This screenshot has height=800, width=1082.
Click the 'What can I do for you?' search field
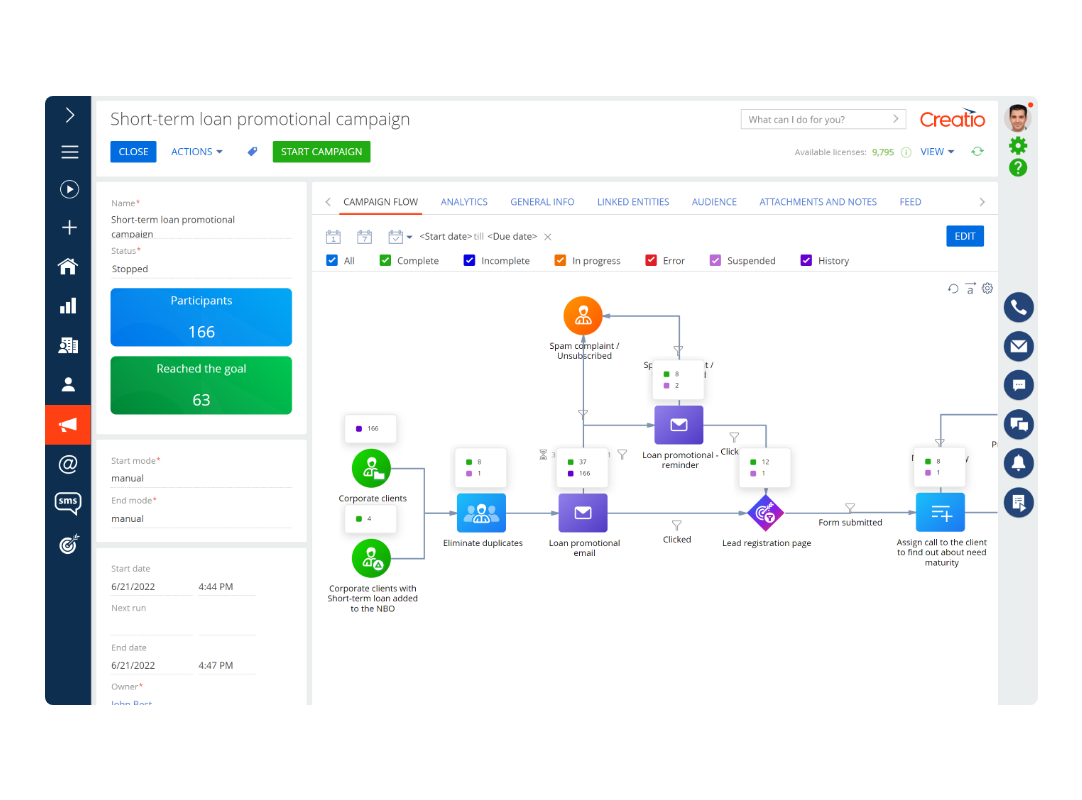click(815, 119)
